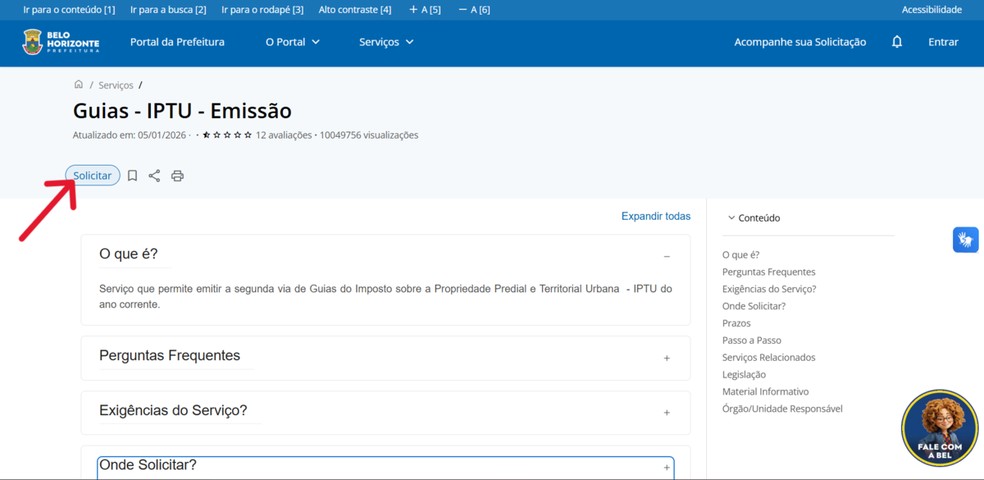Jump to Órgão/Unidade Responsável in sidebar
Viewport: 984px width, 480px height.
[782, 408]
